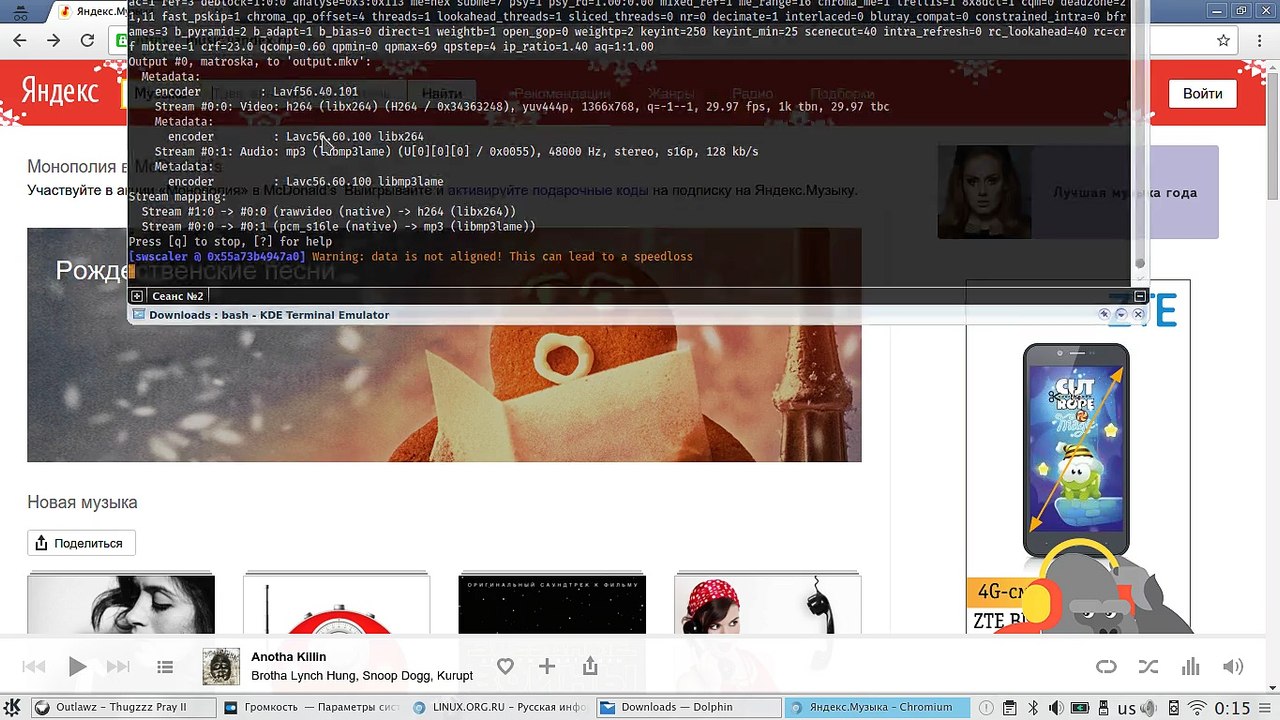Go back in Chromium browser
This screenshot has width=1280, height=720.
[x=20, y=41]
